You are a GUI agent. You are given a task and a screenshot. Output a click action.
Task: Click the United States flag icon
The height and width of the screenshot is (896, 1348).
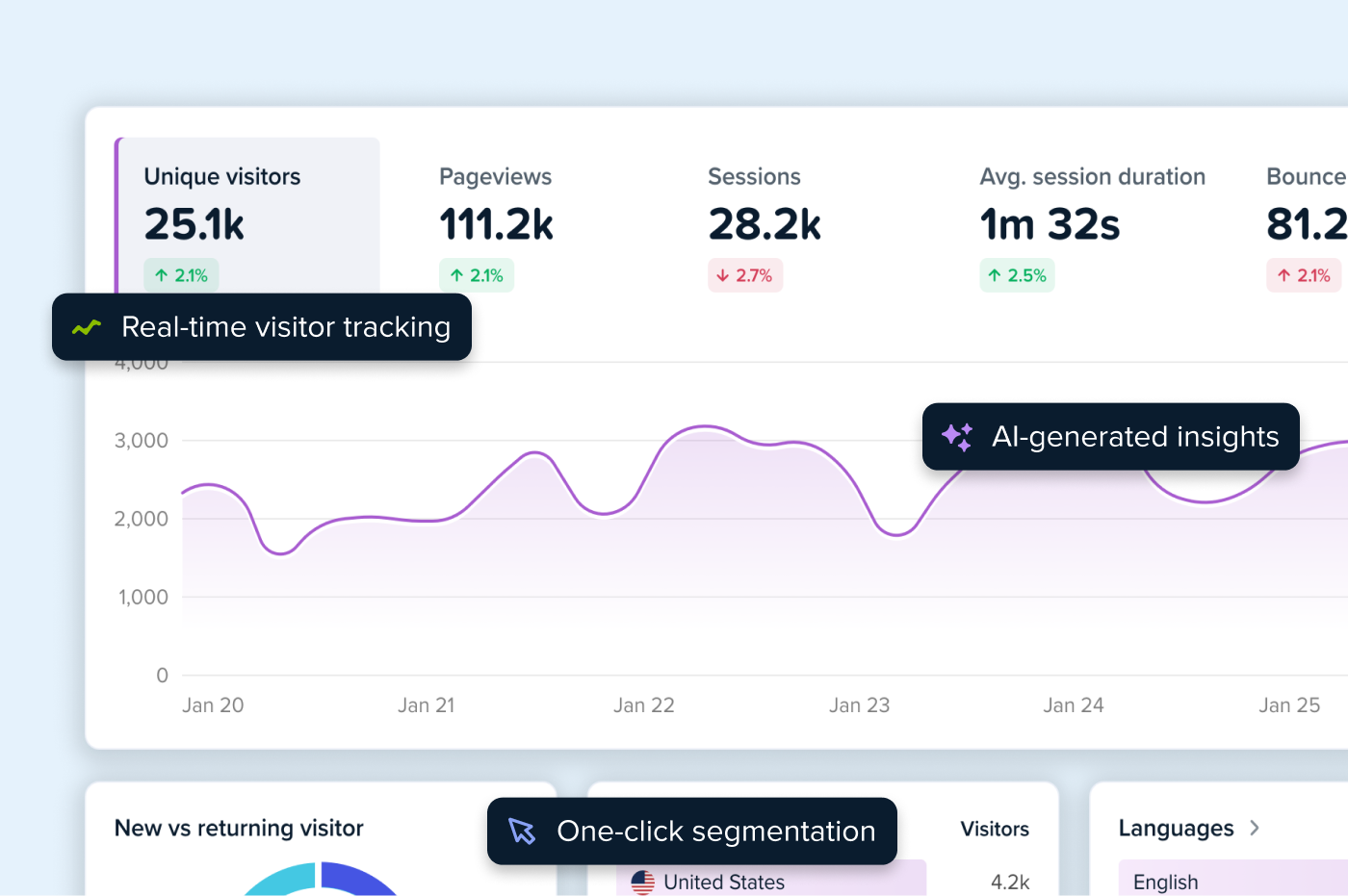(x=642, y=882)
